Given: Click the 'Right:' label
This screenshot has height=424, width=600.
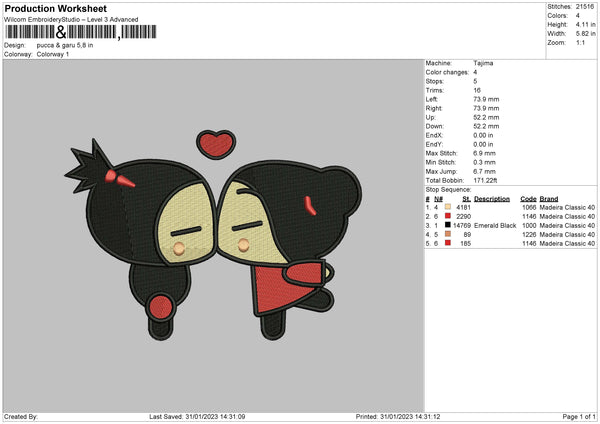Looking at the screenshot, I should (x=434, y=108).
